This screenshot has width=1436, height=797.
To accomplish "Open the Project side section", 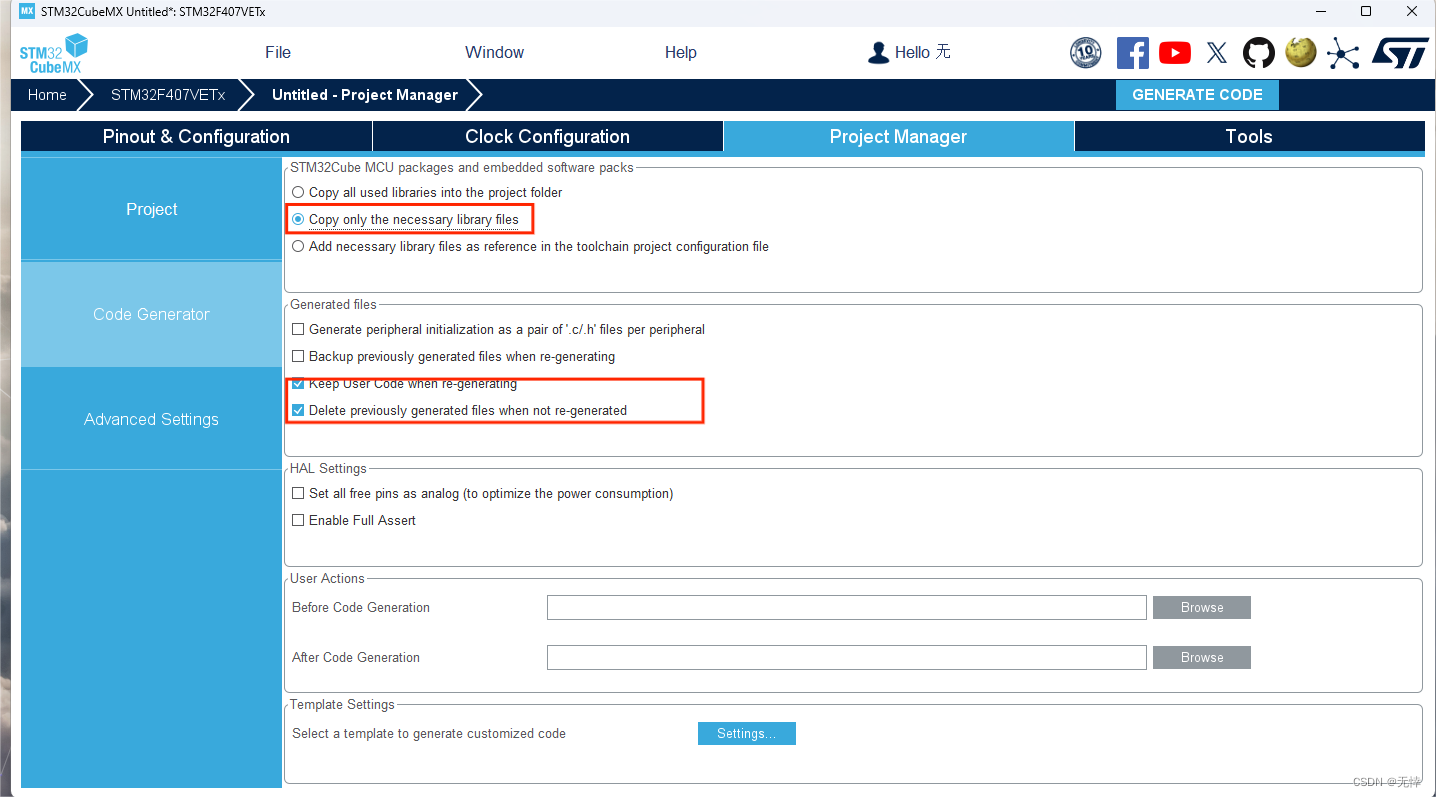I will click(x=151, y=209).
